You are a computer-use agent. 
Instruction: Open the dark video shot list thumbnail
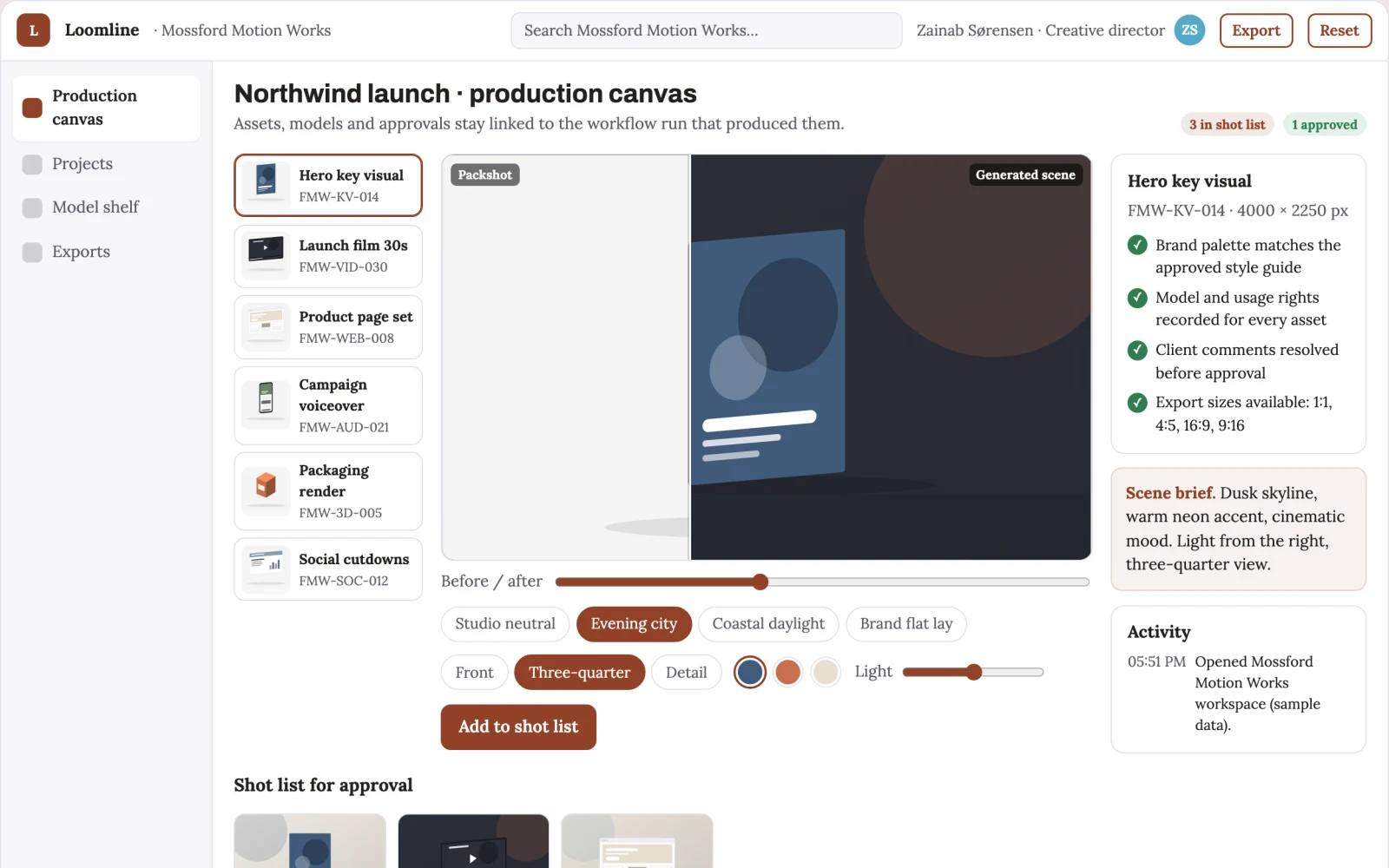[473, 841]
